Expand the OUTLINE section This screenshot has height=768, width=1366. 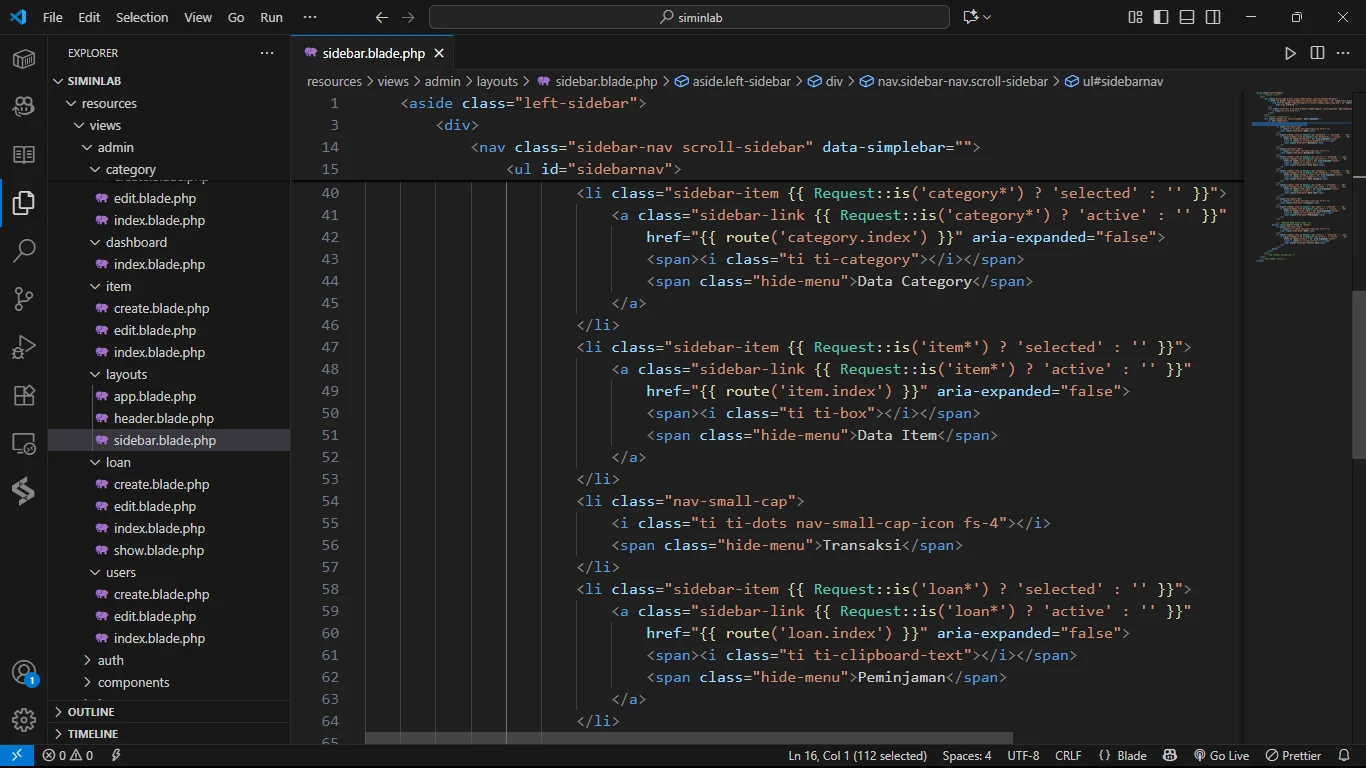click(91, 712)
